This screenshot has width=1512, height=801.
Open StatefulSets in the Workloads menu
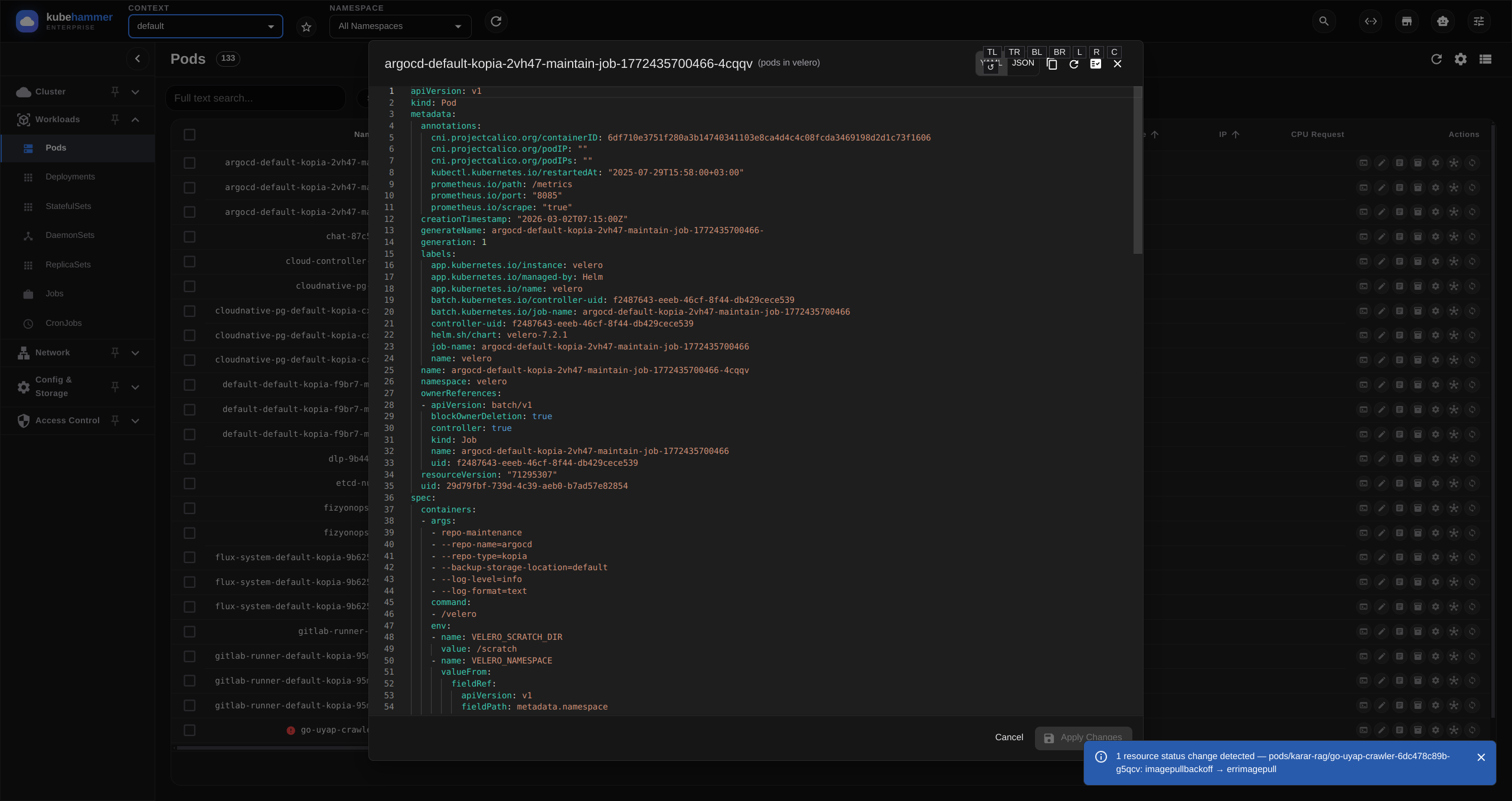click(x=78, y=207)
